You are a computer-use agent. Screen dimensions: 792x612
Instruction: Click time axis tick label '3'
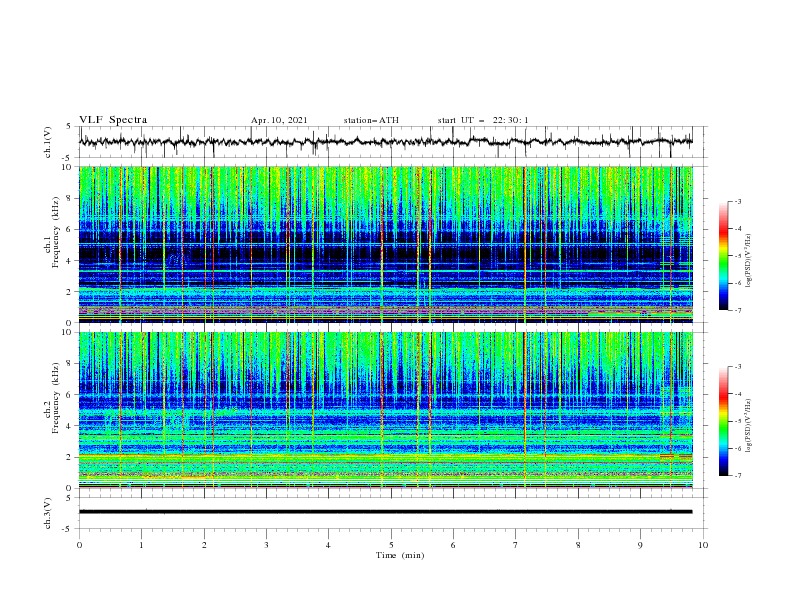point(266,545)
